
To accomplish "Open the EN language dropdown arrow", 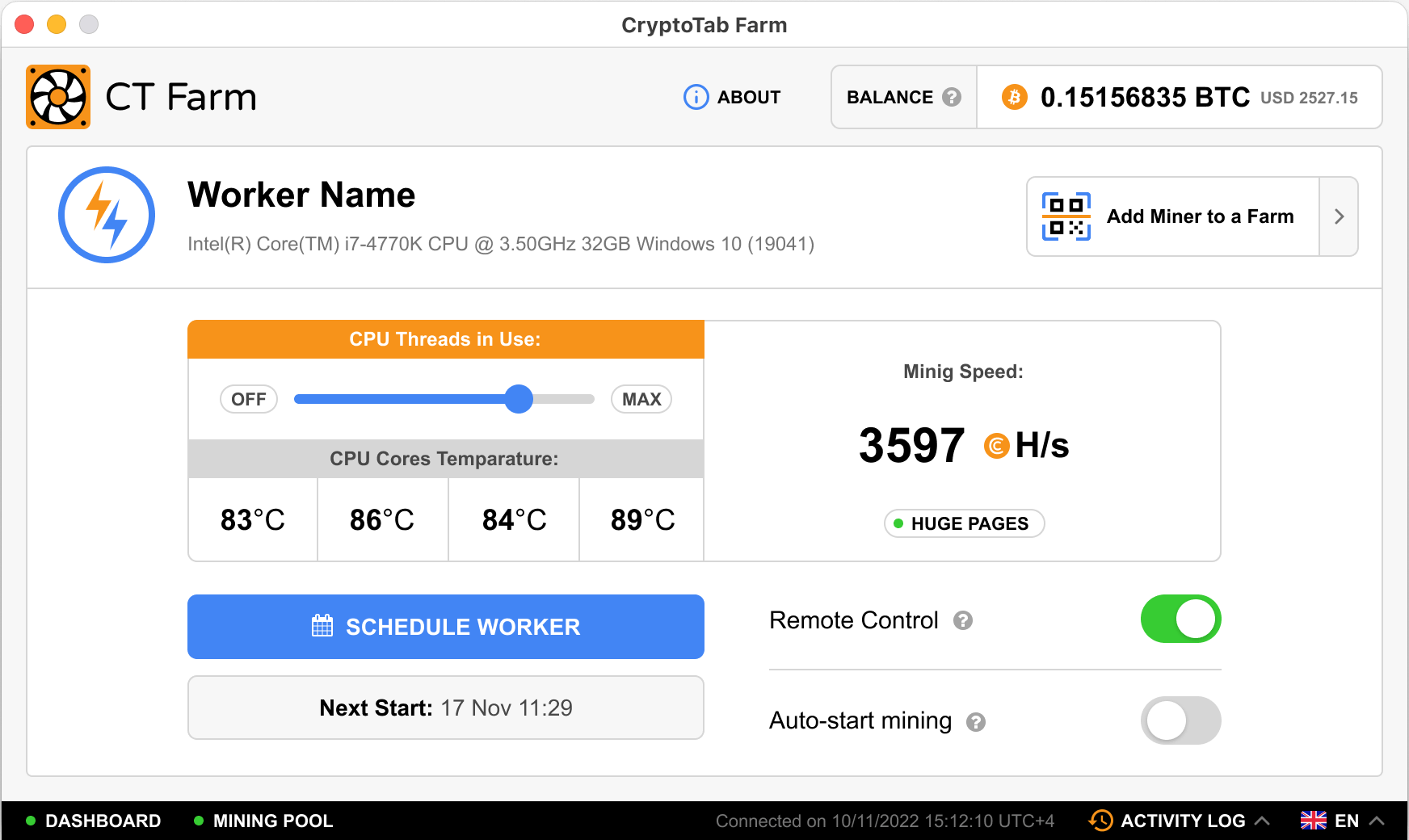I will 1377,821.
